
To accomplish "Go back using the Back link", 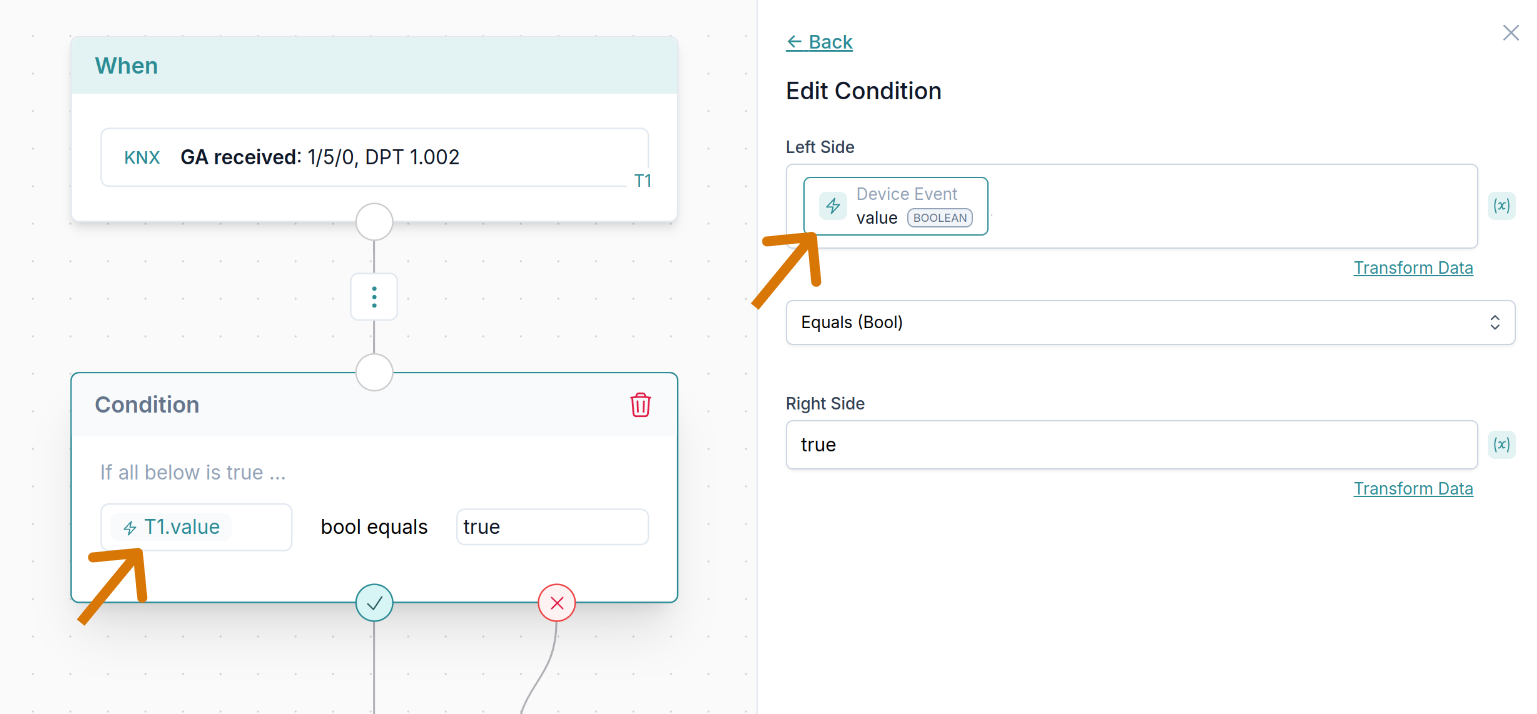I will pyautogui.click(x=819, y=42).
